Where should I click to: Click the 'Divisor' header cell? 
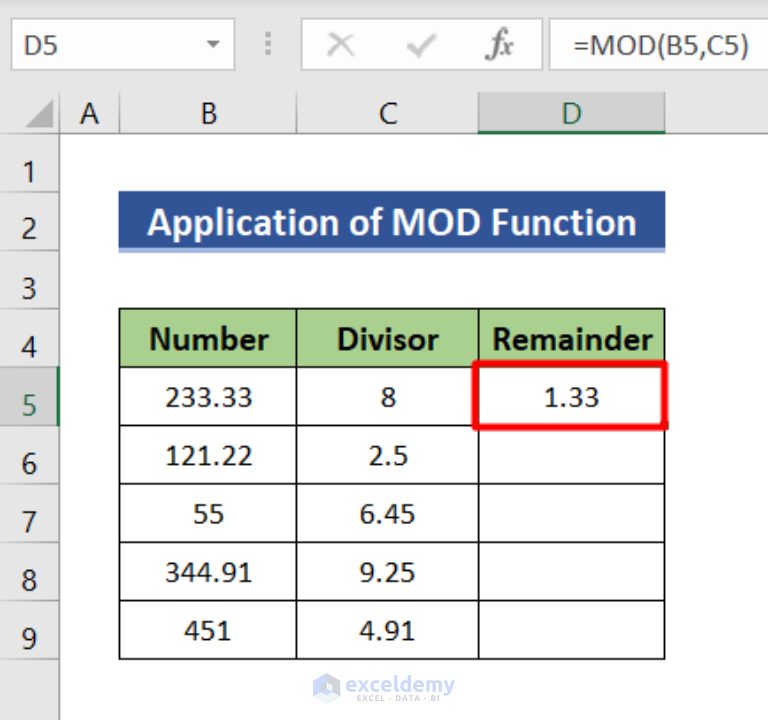(387, 338)
